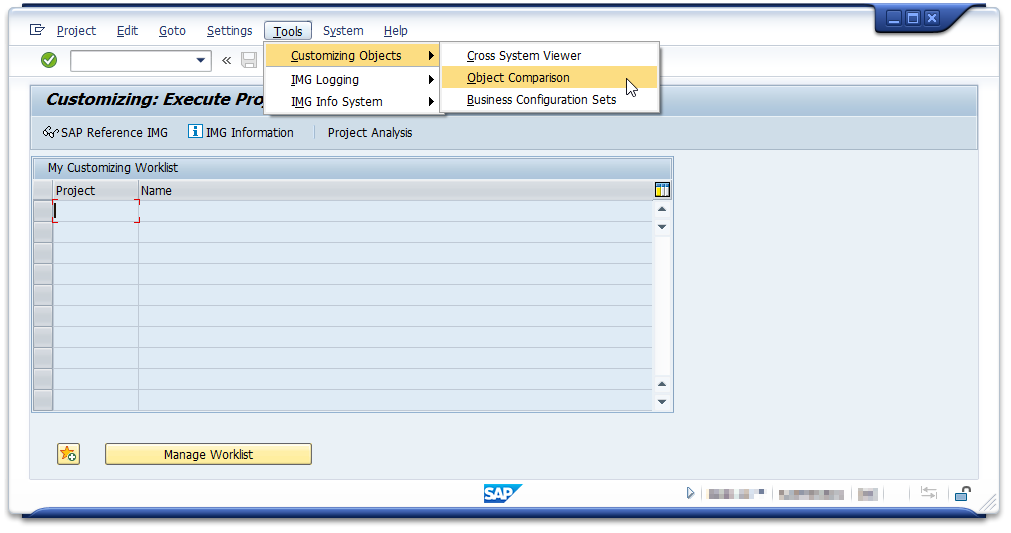Click the SAP Reference IMG glasses icon
Screen dimensions: 1011x533
click(x=50, y=132)
